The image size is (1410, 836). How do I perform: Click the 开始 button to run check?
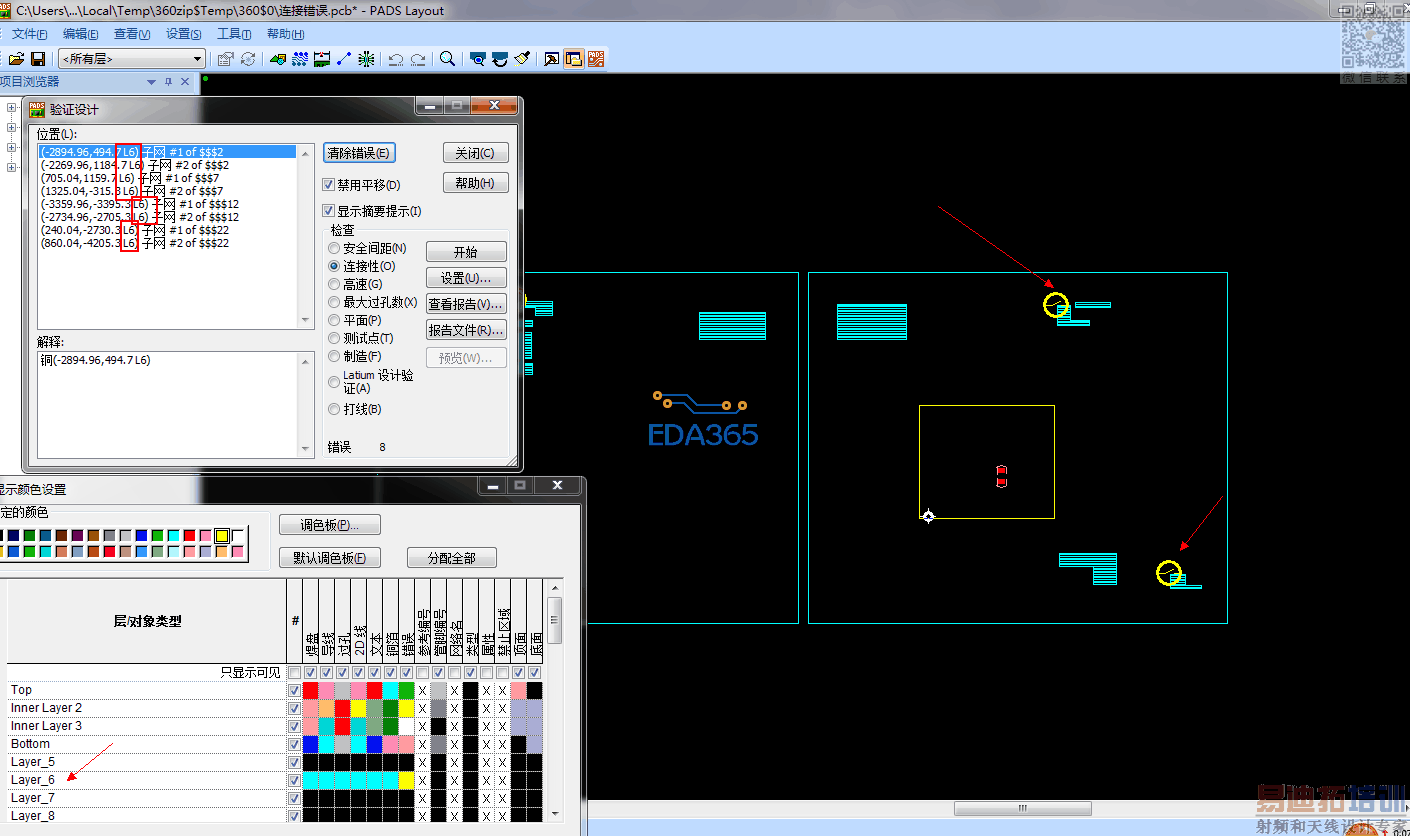pos(466,252)
